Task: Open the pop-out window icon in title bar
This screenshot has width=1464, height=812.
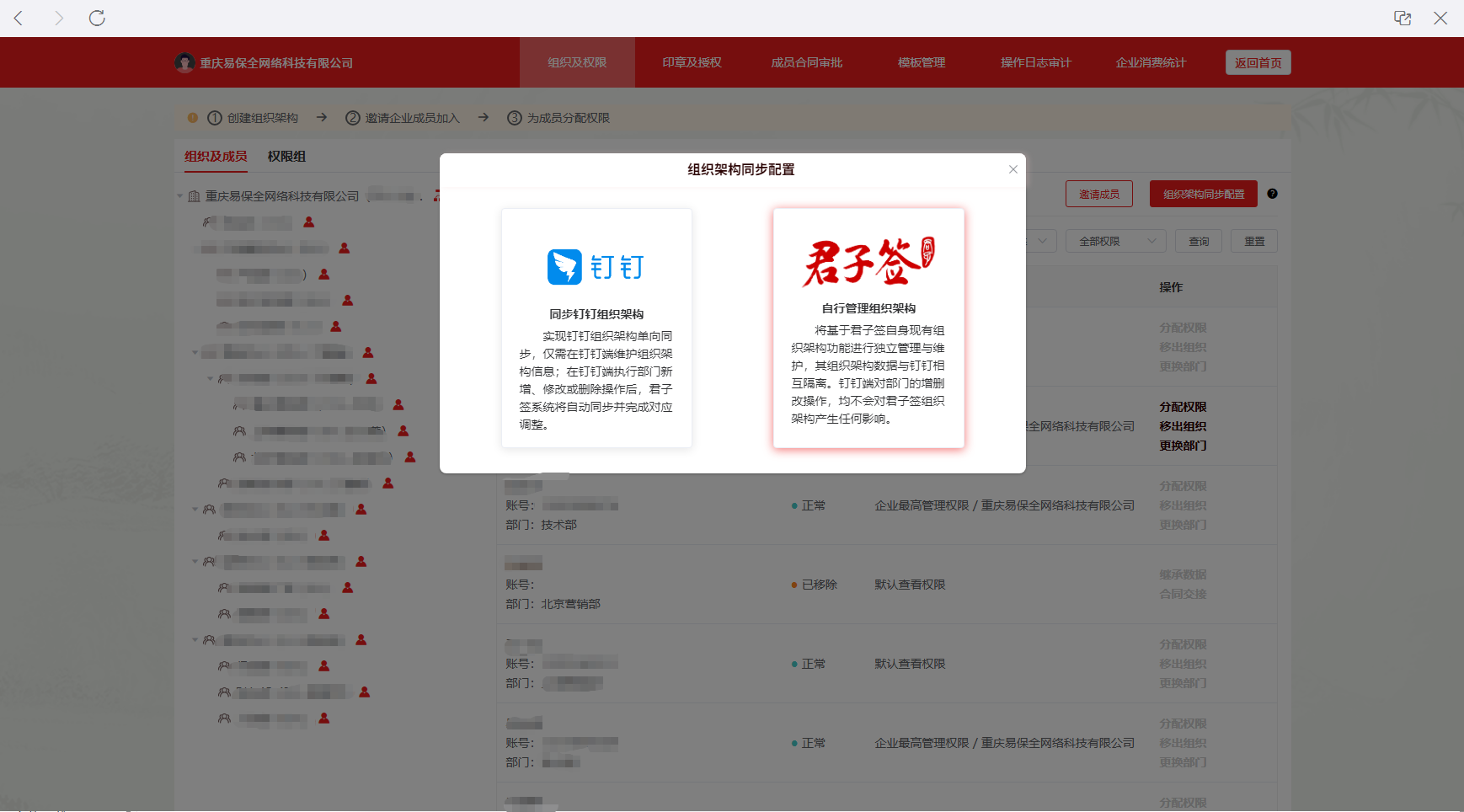Action: point(1403,18)
